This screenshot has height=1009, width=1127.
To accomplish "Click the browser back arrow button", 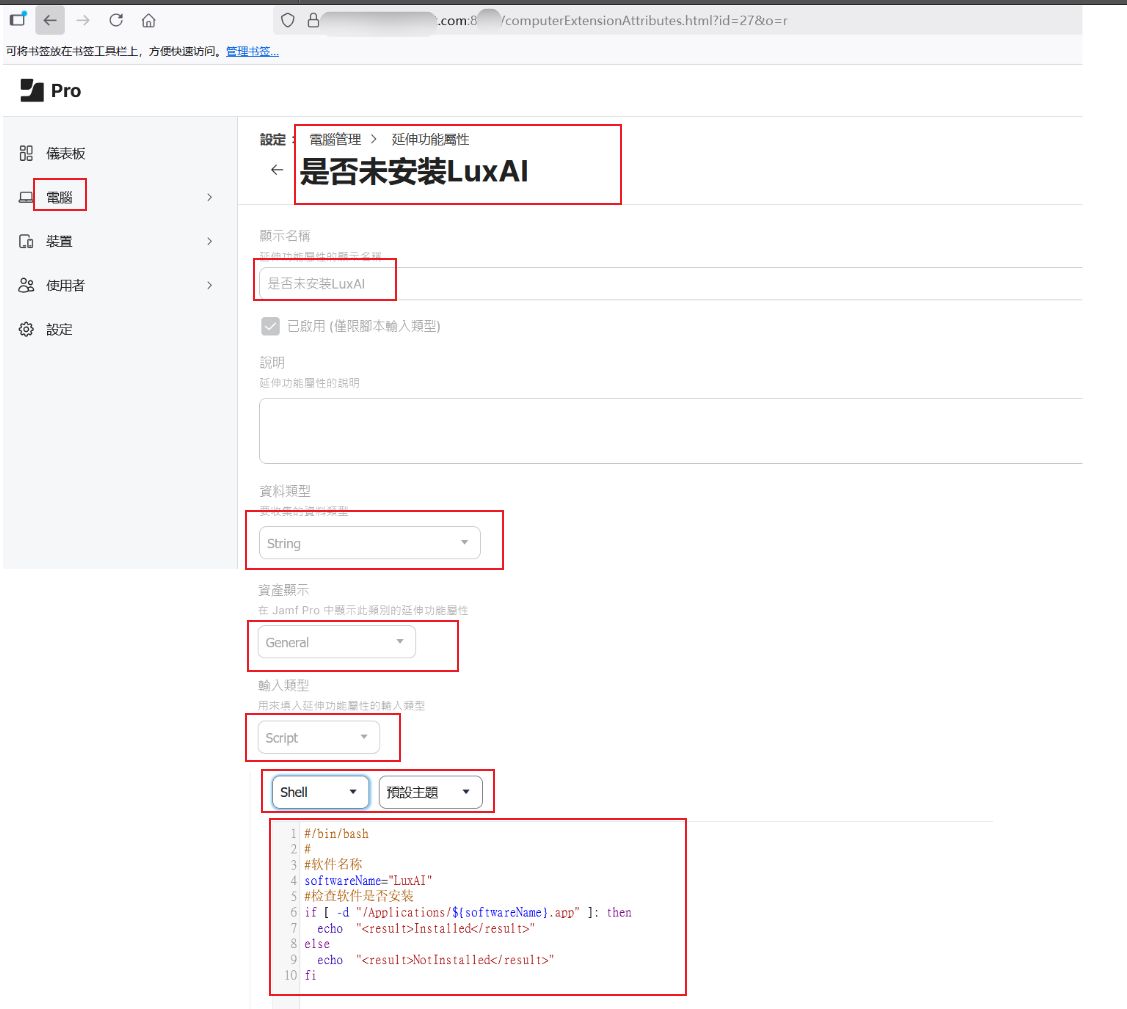I will tap(50, 20).
